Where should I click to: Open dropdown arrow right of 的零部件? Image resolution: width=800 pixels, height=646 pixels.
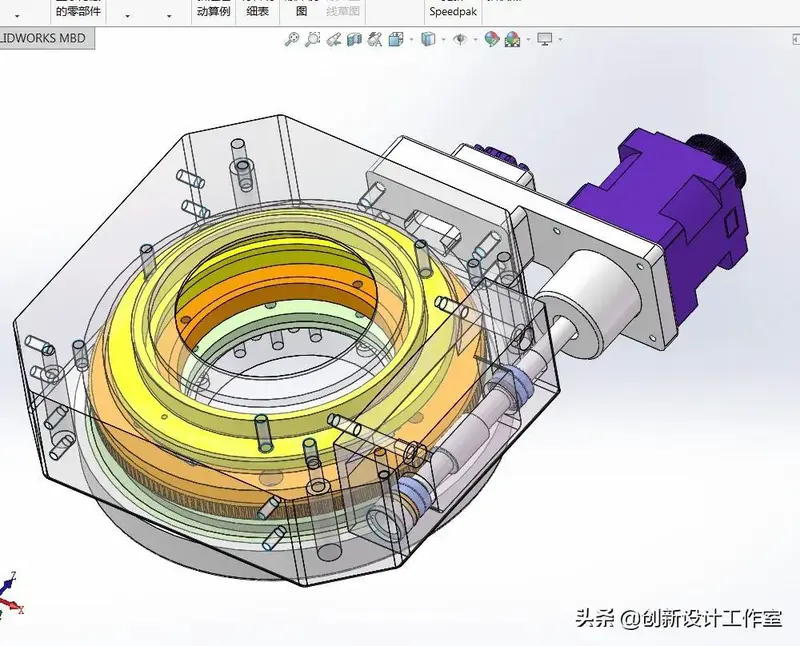(x=128, y=16)
